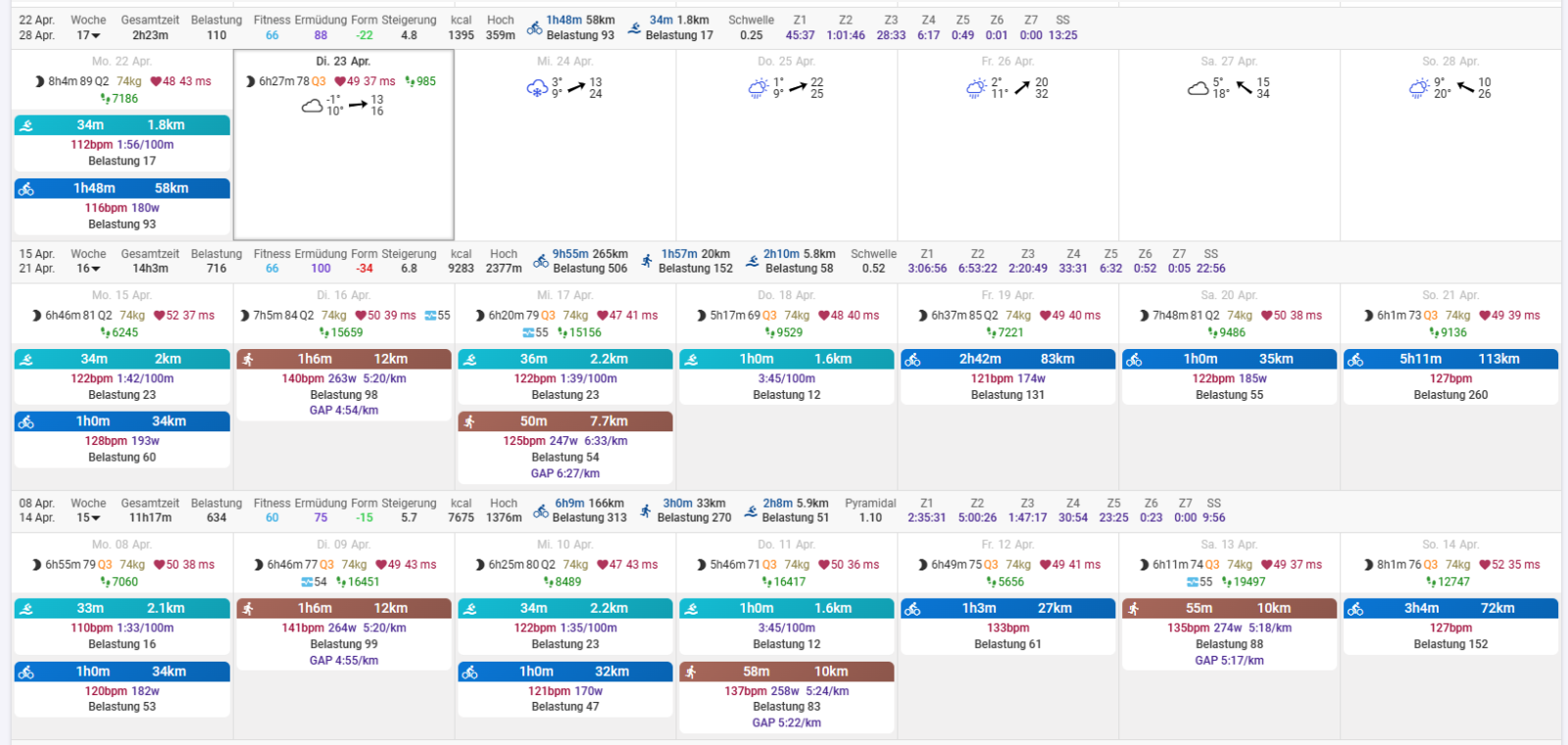Click bike icon in week 16 summary row
Viewport: 1568px width, 745px height.
point(541,261)
